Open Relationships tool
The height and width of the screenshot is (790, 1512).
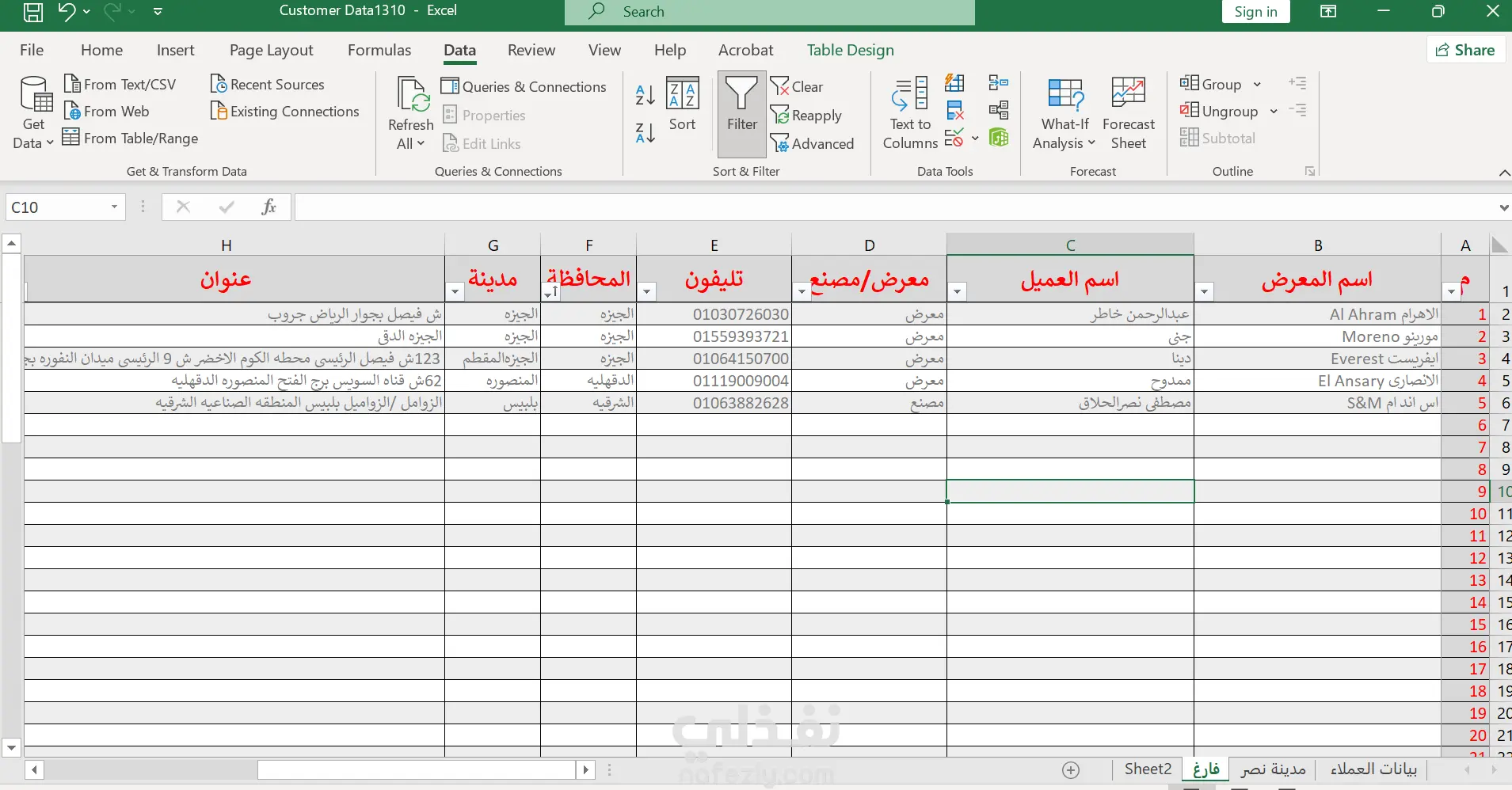[999, 110]
